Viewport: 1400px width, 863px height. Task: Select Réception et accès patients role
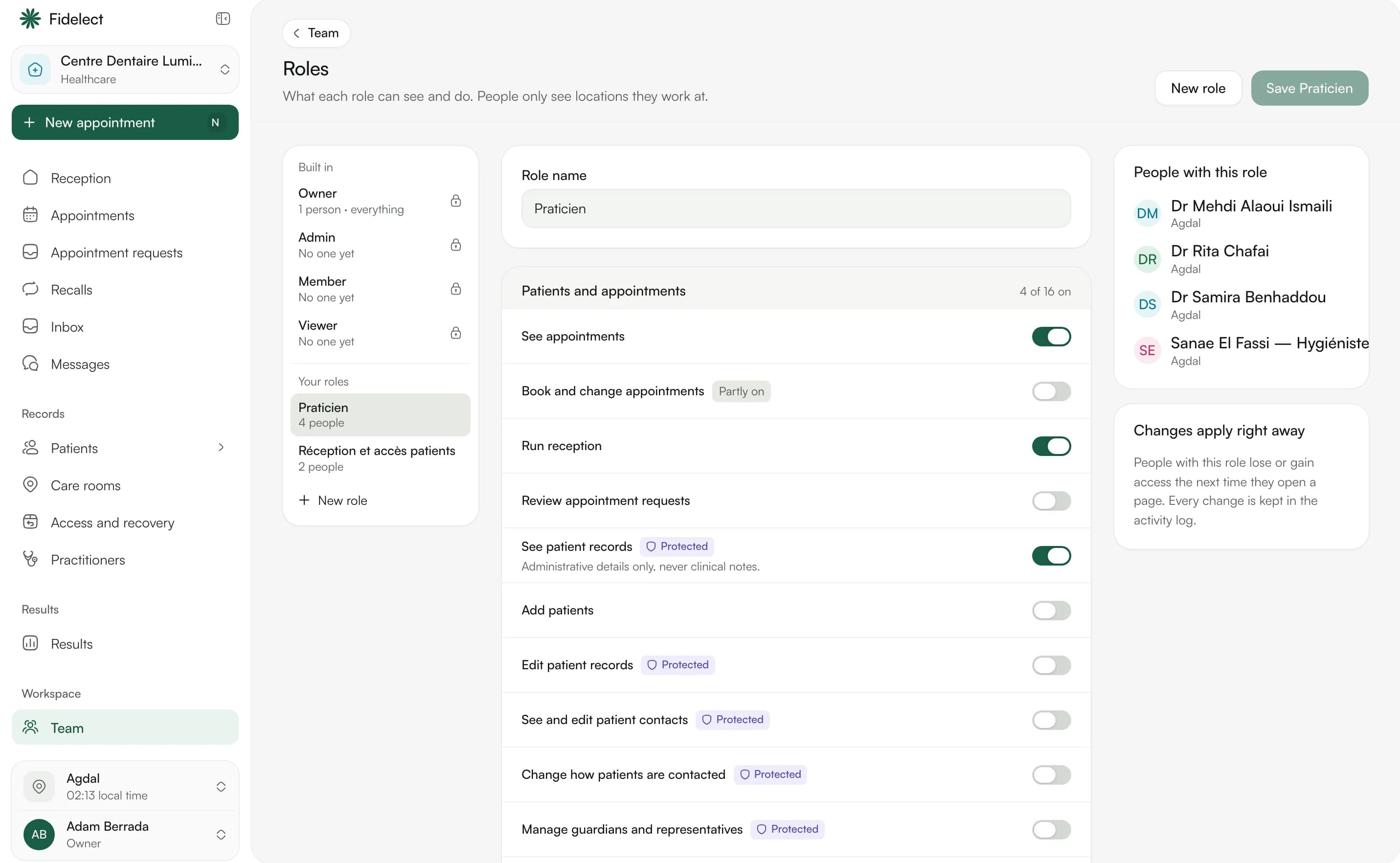click(x=380, y=458)
